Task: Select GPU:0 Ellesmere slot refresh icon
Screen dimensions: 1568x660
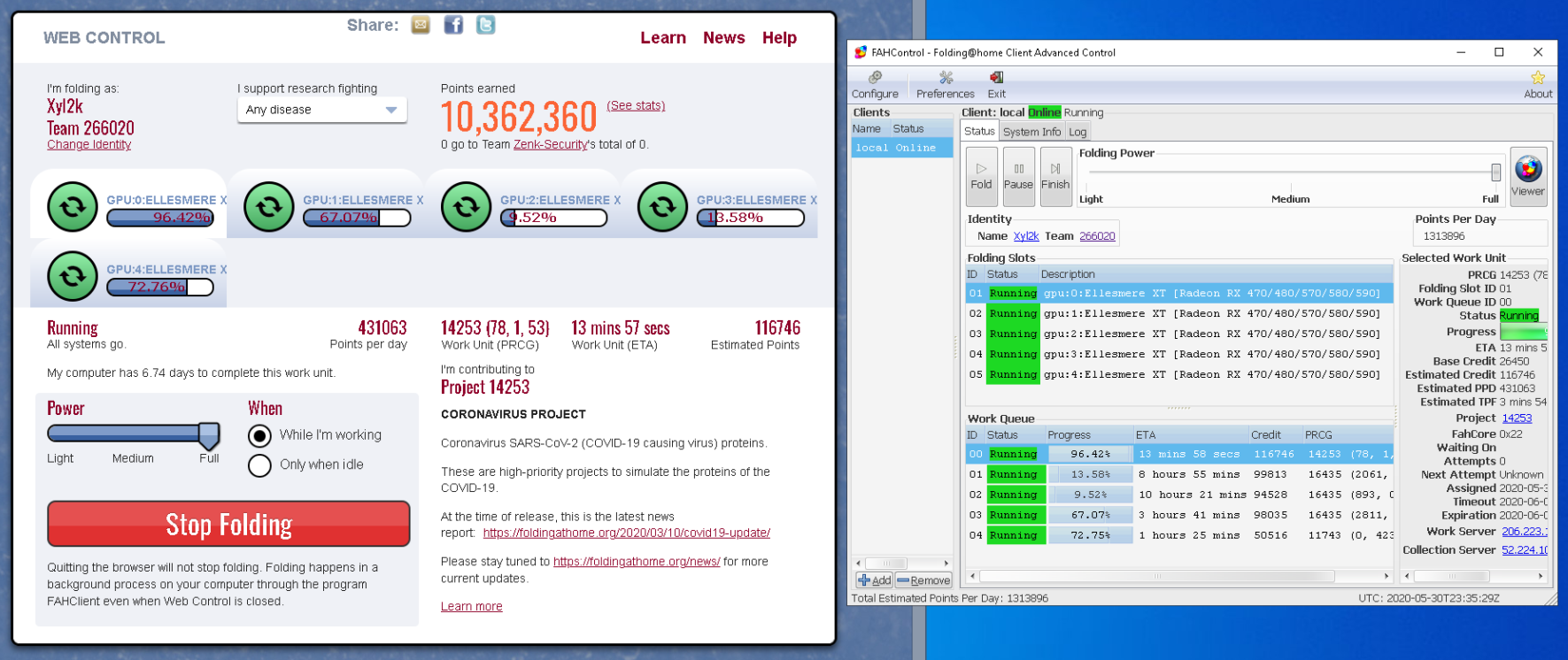Action: pyautogui.click(x=73, y=207)
